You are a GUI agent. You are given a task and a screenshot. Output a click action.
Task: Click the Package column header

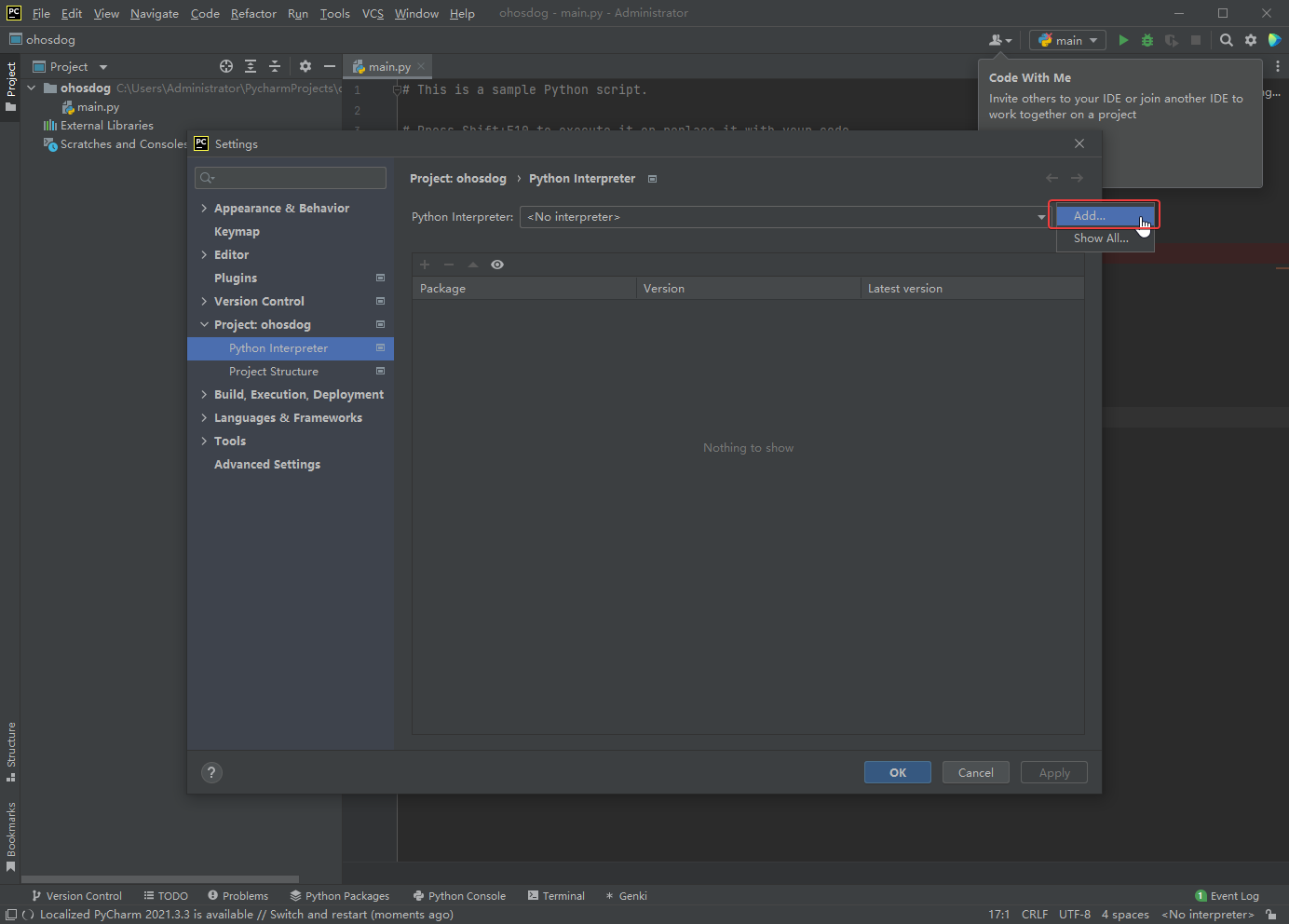(523, 288)
